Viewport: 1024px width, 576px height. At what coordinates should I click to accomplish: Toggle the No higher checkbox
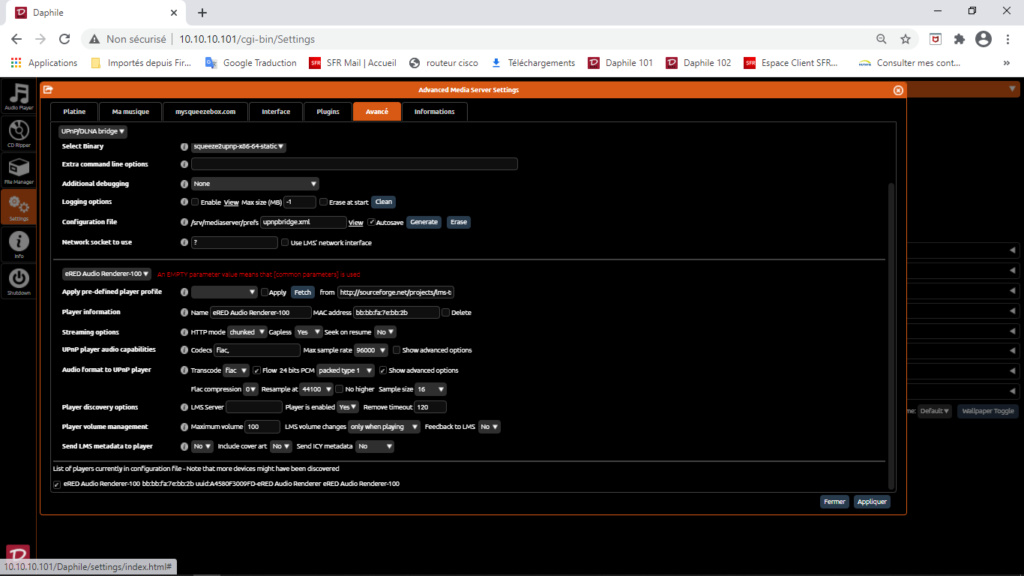pos(339,389)
